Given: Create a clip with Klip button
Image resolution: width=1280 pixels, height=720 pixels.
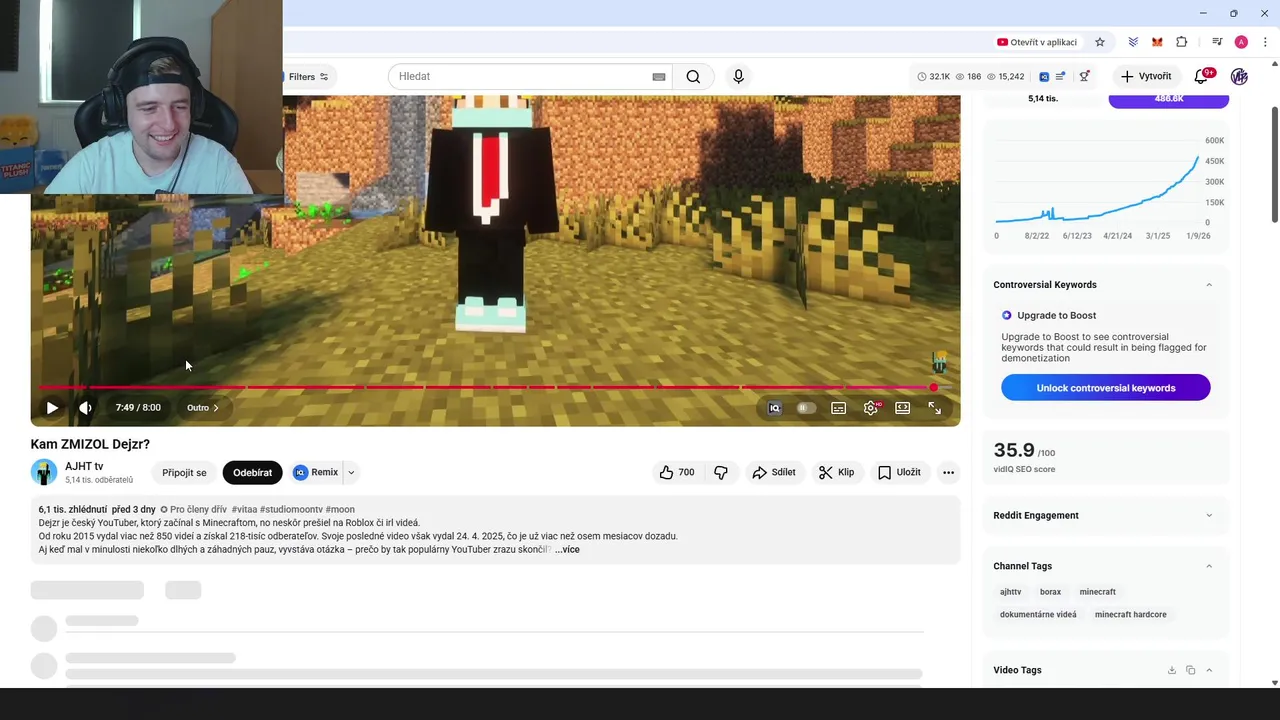Looking at the screenshot, I should 836,472.
